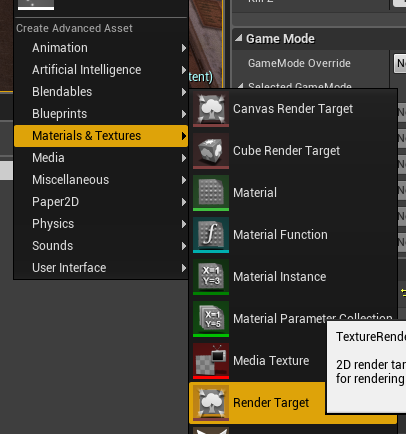Open the Blueprints submenu

coord(101,114)
